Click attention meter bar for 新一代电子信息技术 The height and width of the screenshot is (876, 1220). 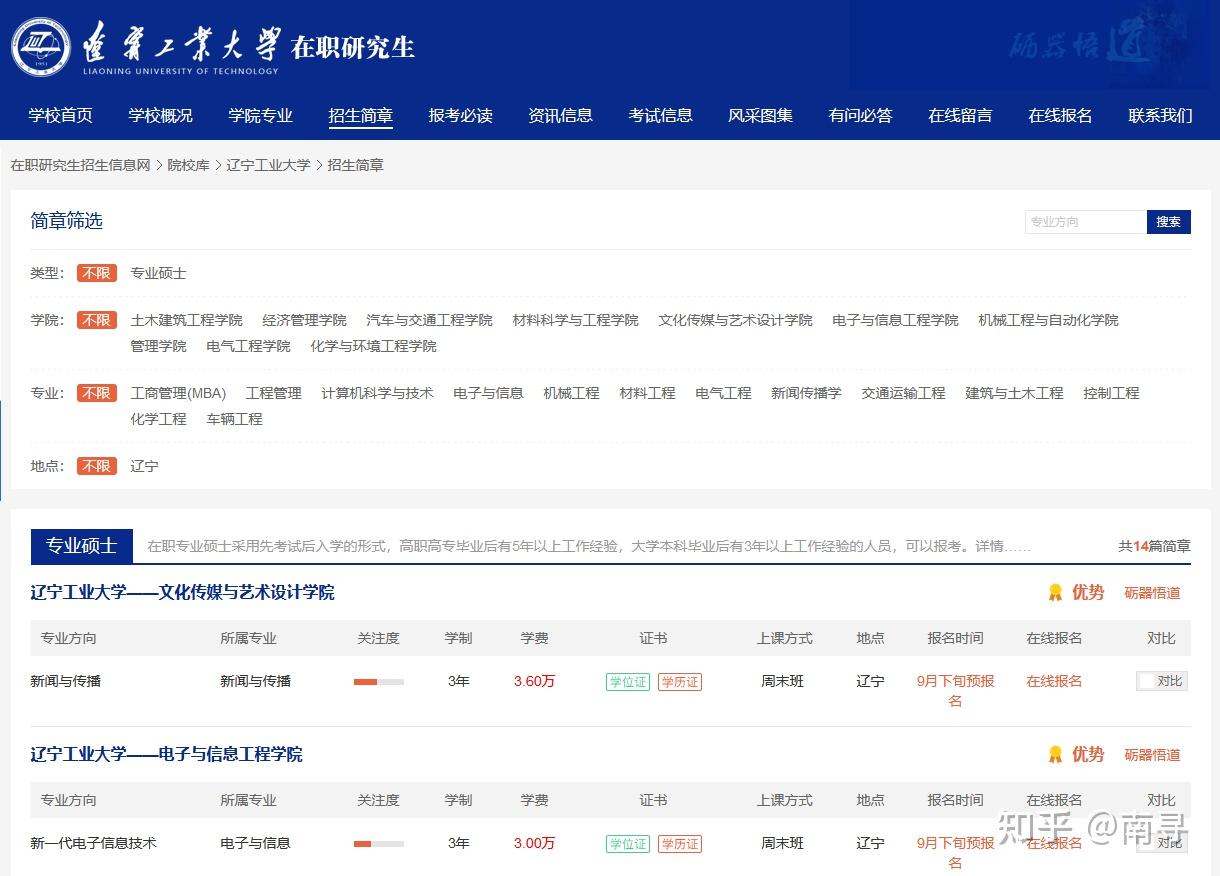click(x=379, y=844)
